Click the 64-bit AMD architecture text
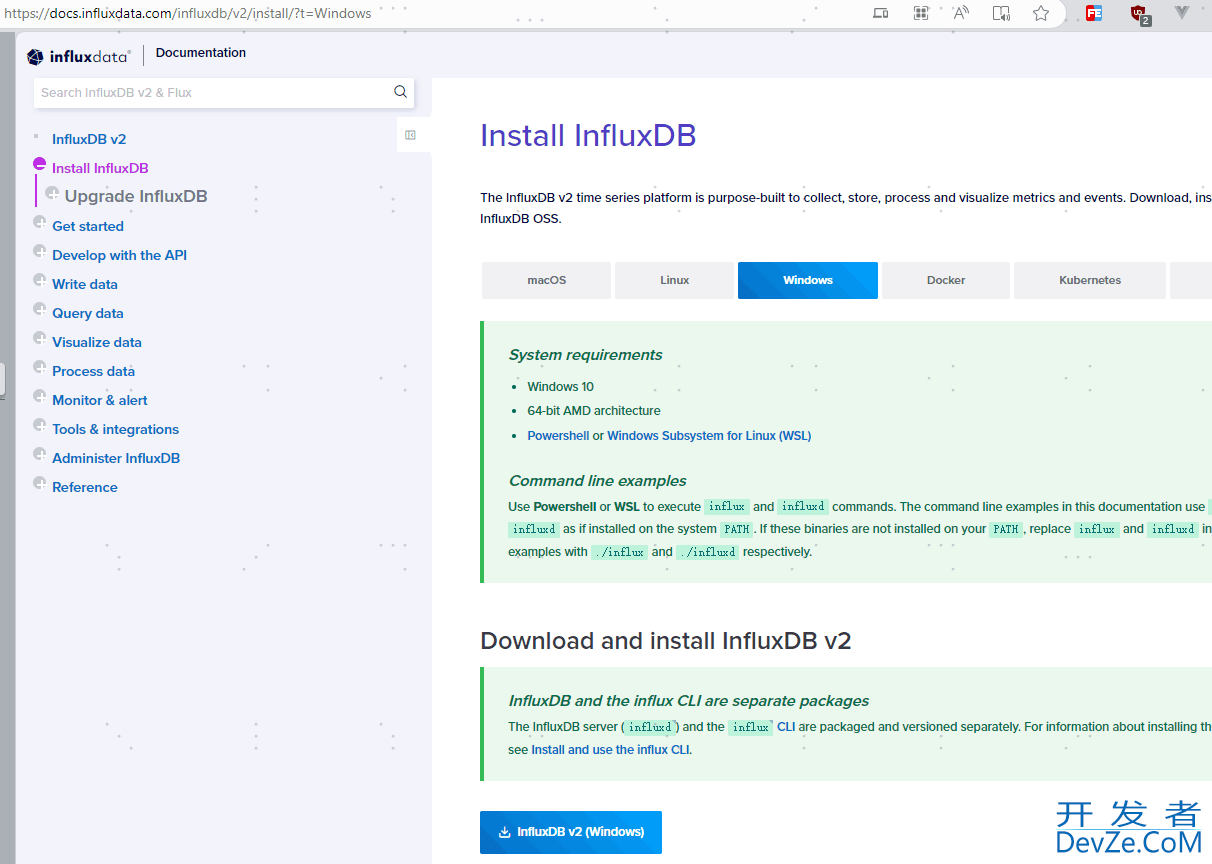1212x864 pixels. (x=594, y=411)
